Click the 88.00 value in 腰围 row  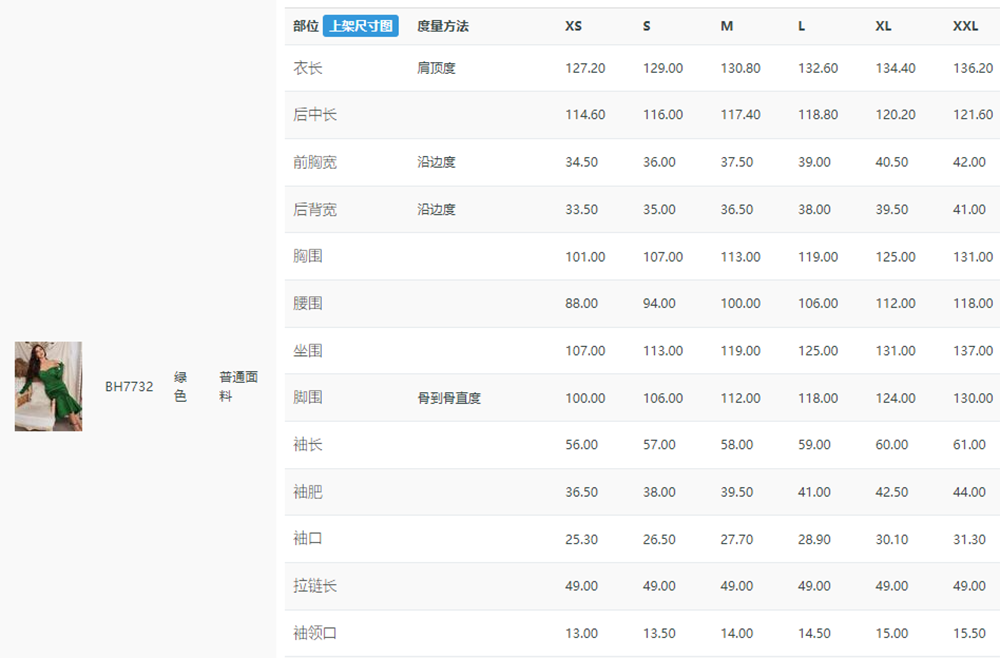(581, 303)
